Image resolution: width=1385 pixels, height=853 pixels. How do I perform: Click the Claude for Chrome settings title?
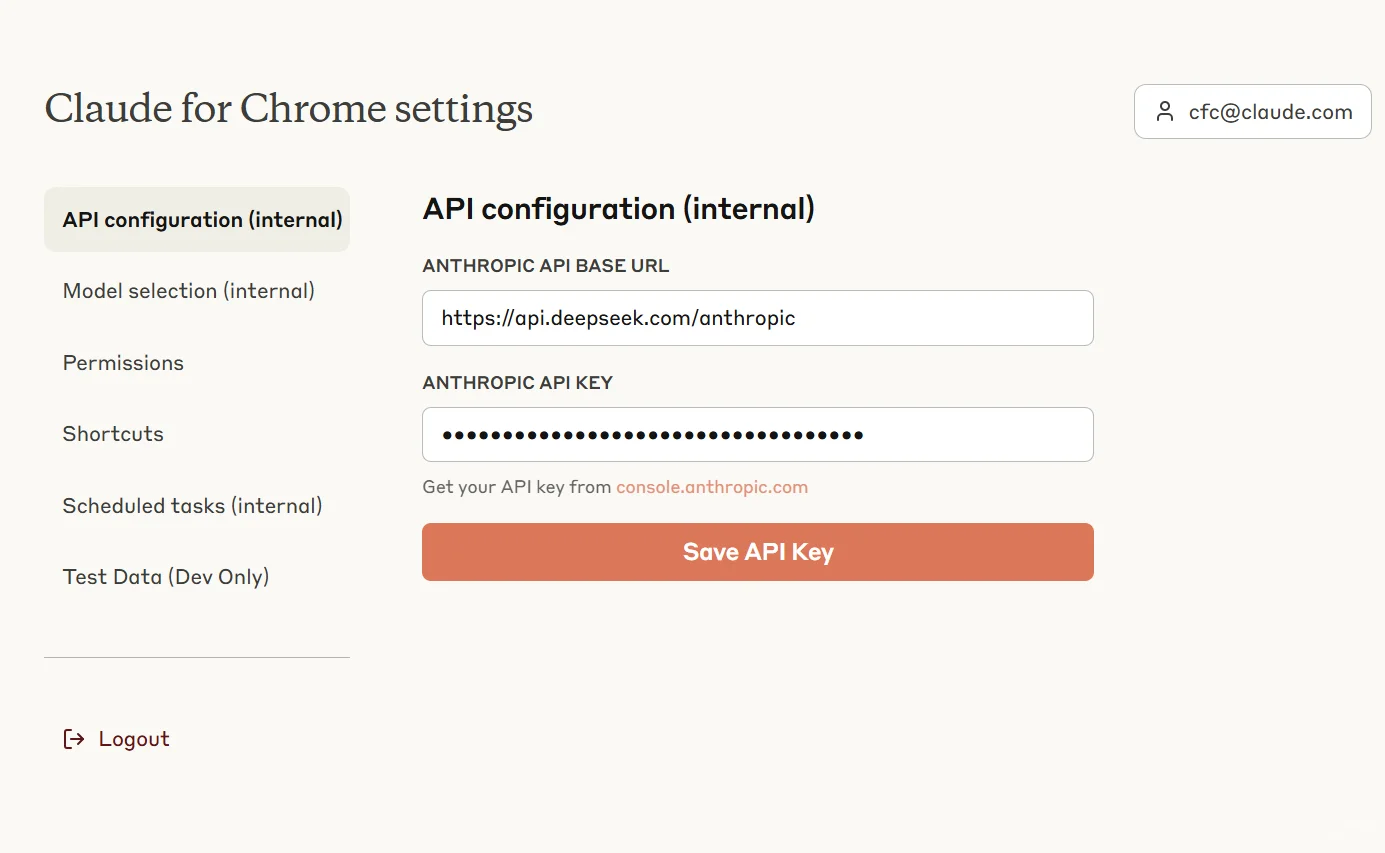[x=288, y=109]
